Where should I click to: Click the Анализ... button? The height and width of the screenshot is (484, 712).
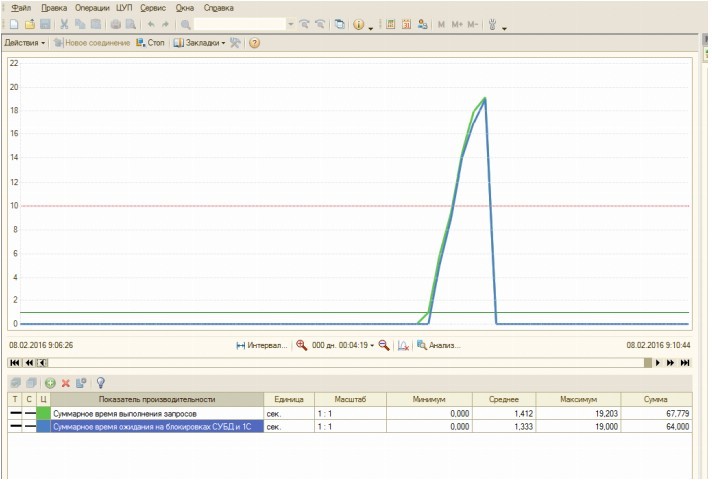[x=439, y=346]
